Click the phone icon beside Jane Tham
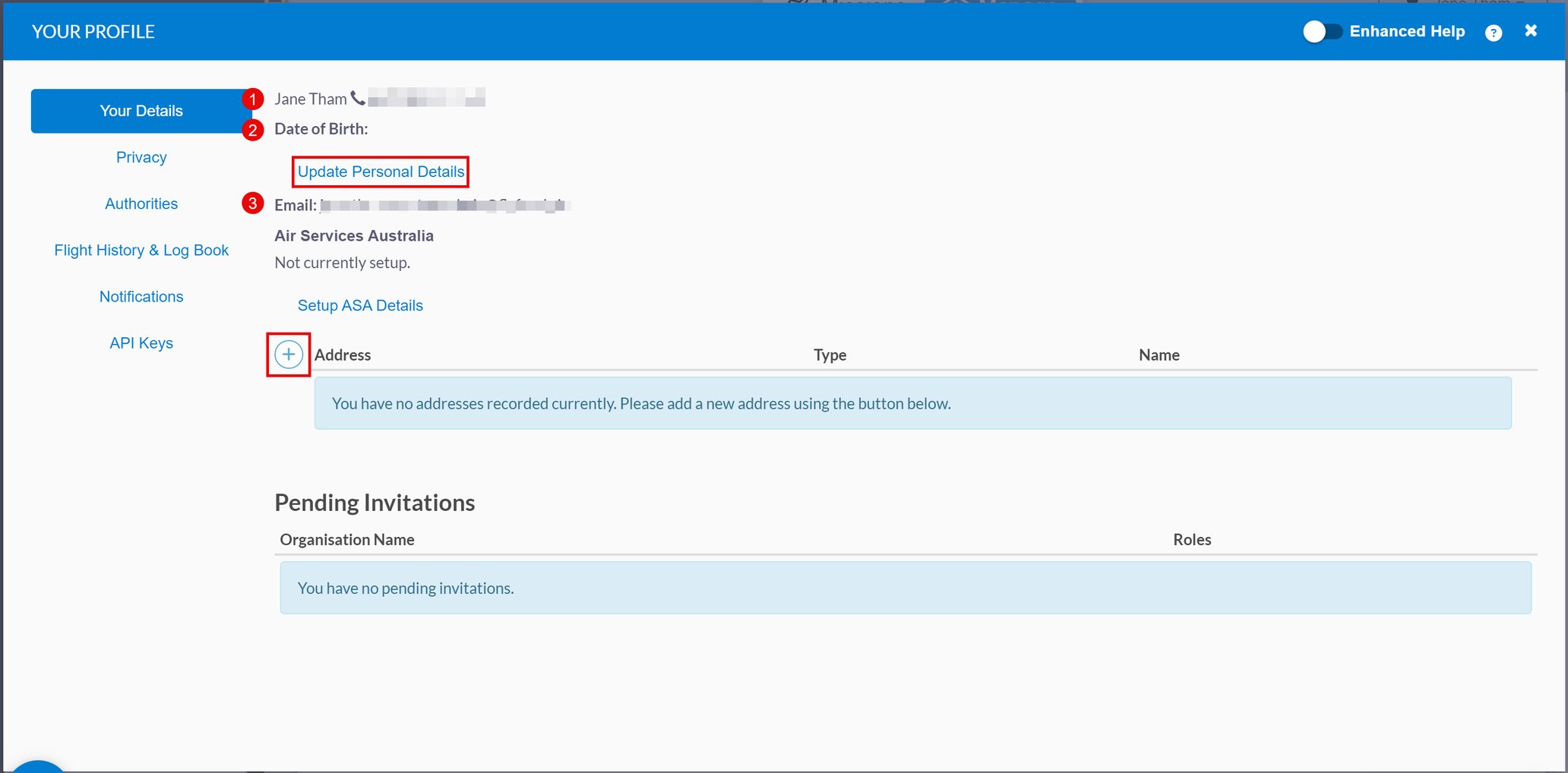 click(x=356, y=97)
